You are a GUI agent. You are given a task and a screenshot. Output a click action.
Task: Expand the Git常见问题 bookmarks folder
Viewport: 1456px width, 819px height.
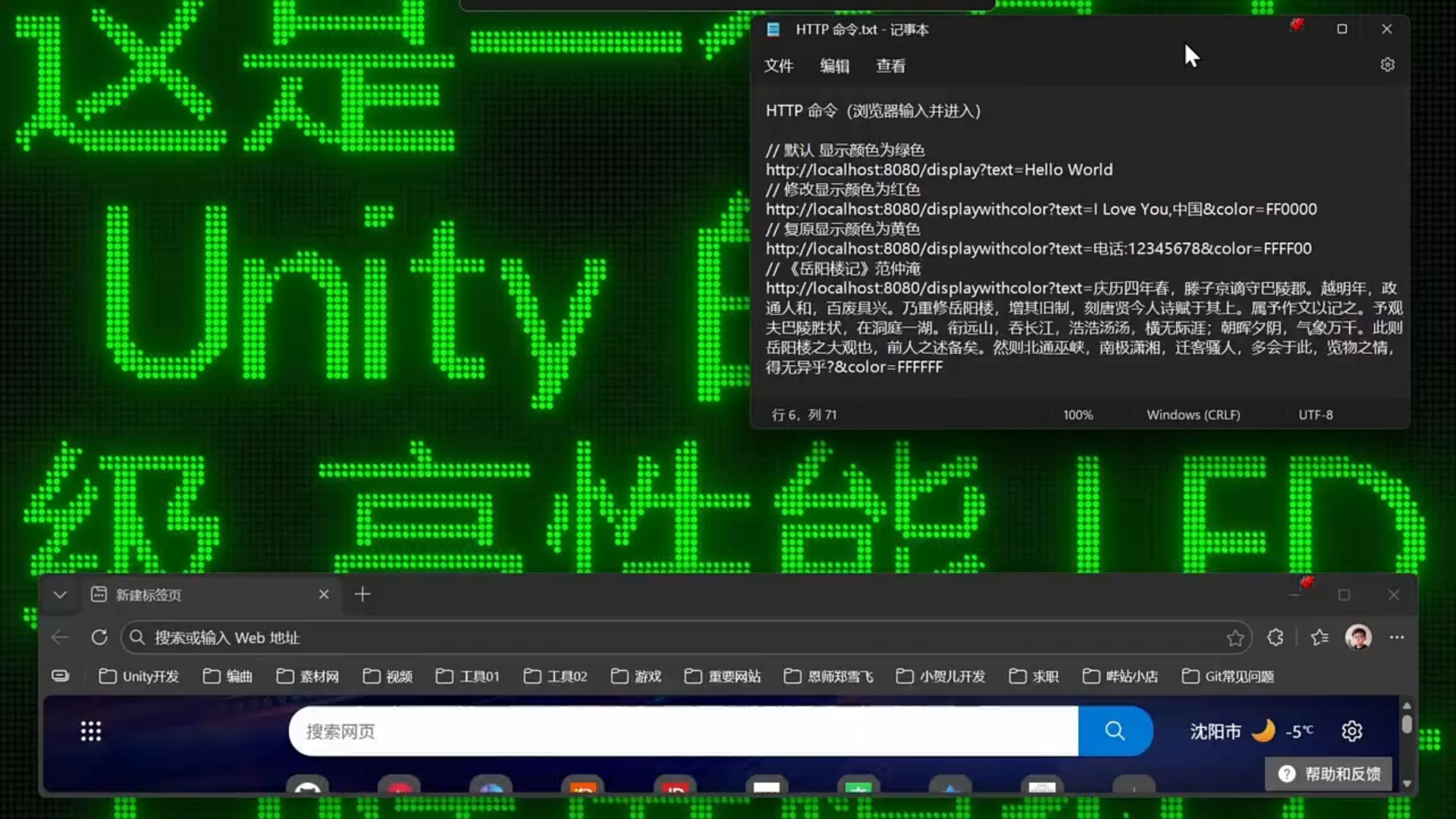tap(1228, 676)
